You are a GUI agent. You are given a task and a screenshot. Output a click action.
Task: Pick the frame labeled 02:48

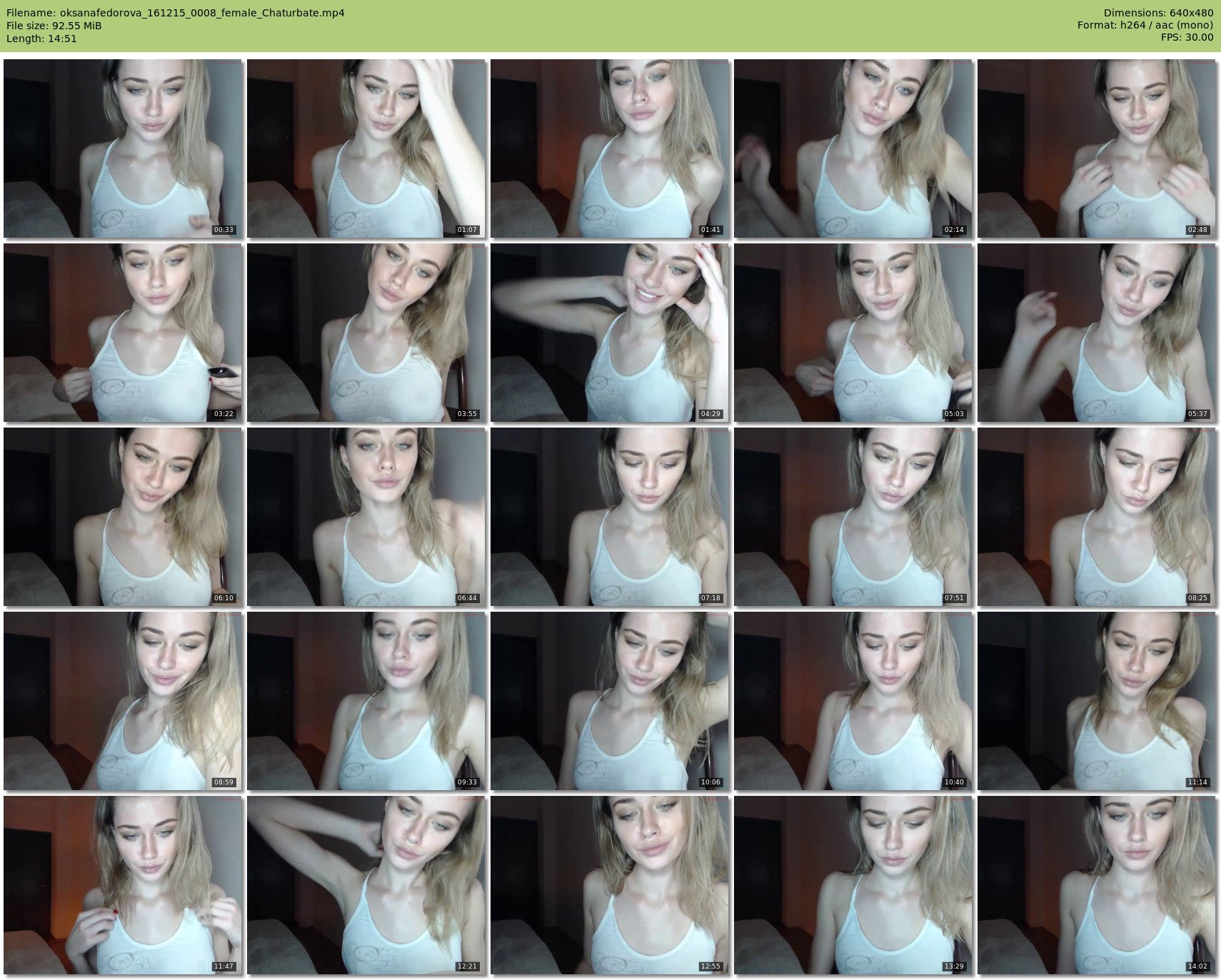click(1097, 148)
